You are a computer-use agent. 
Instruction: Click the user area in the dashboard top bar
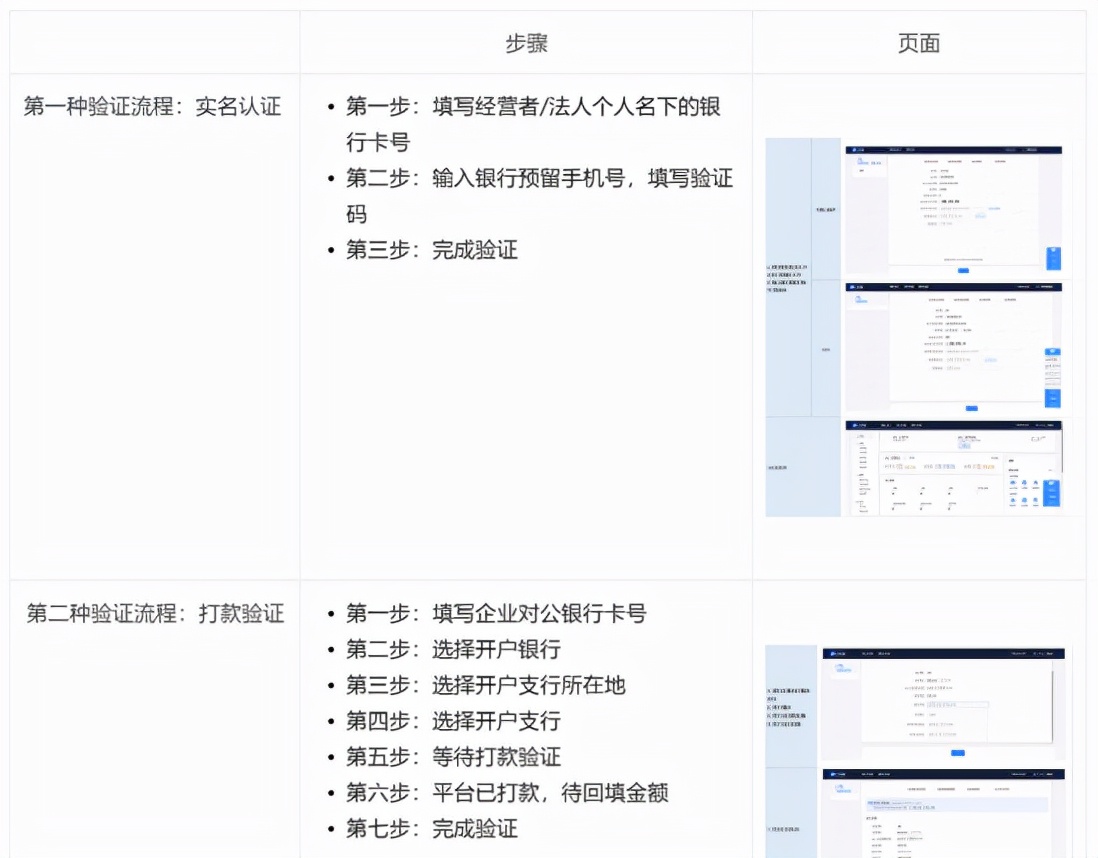(x=1042, y=424)
